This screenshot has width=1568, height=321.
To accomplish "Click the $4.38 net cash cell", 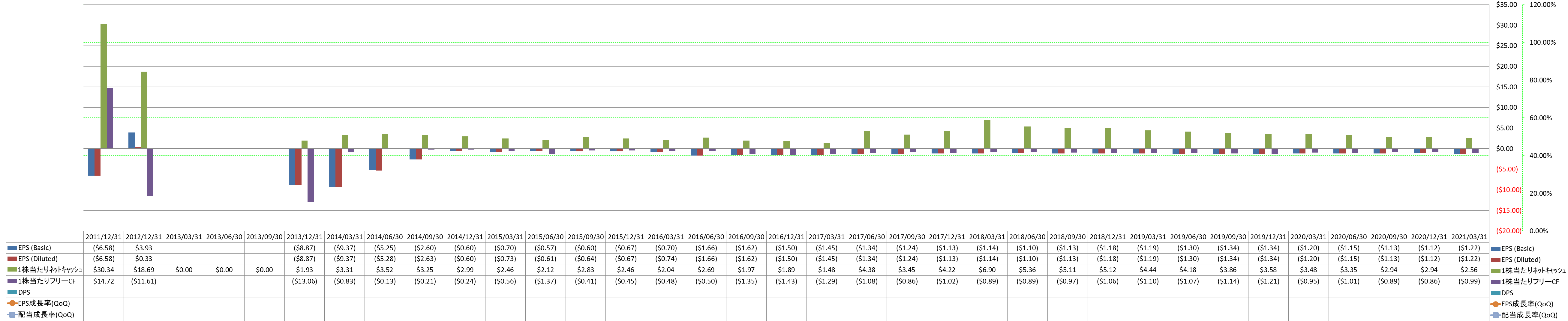I will (x=867, y=270).
